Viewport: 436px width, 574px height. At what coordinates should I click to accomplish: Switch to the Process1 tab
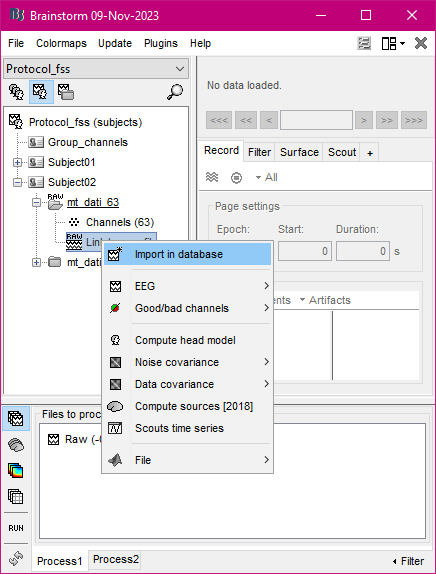click(x=60, y=561)
